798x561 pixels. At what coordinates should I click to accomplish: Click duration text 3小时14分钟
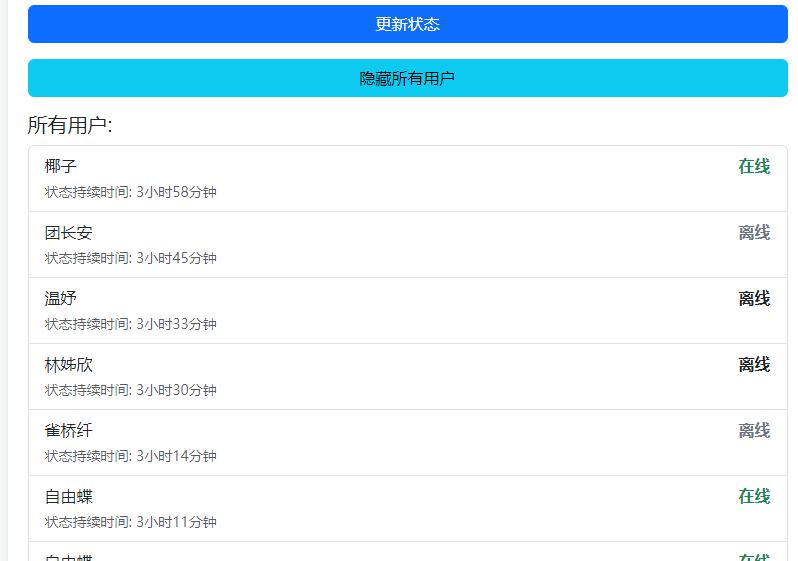[x=176, y=456]
